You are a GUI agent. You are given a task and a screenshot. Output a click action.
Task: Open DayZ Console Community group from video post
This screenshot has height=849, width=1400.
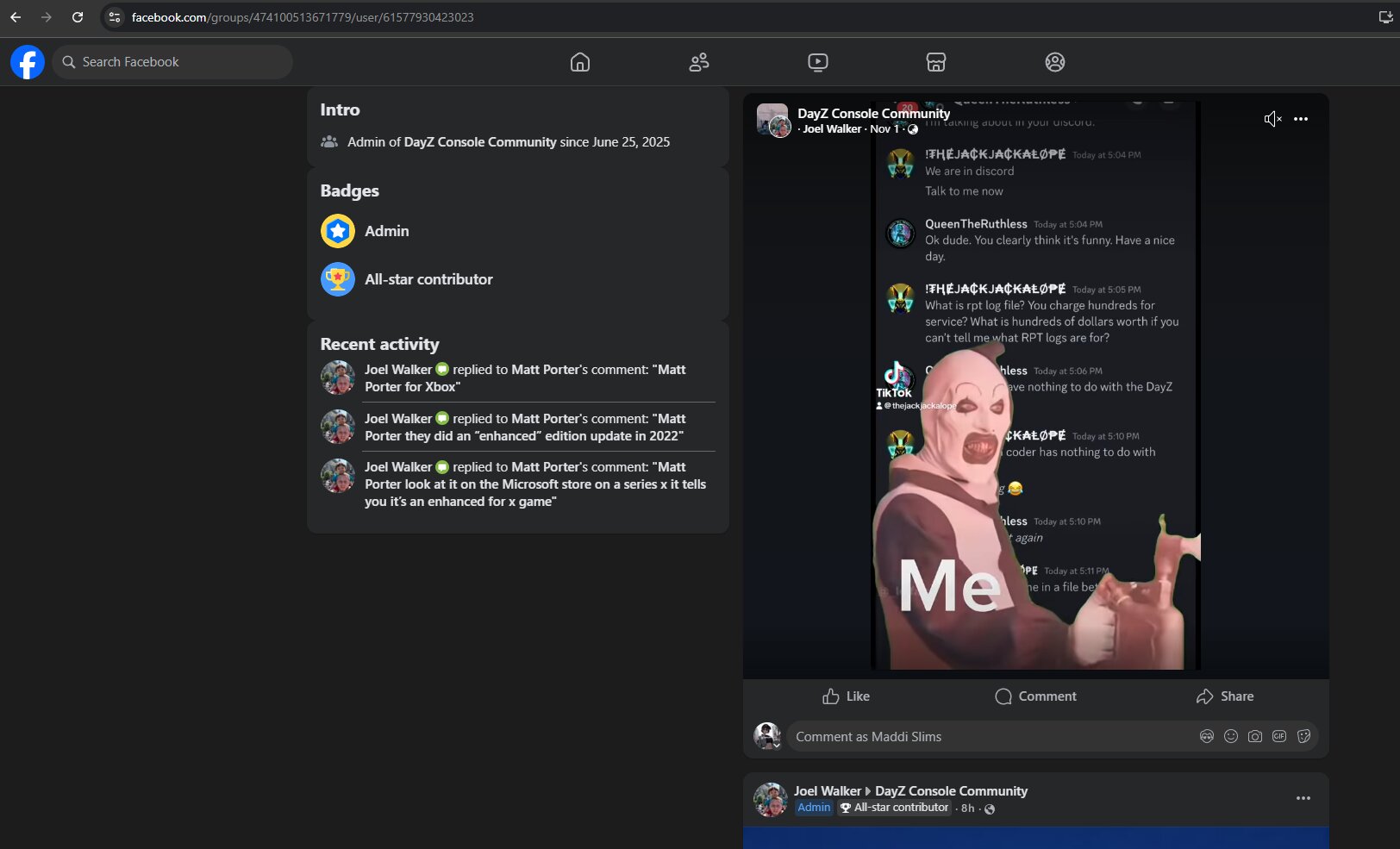click(873, 113)
